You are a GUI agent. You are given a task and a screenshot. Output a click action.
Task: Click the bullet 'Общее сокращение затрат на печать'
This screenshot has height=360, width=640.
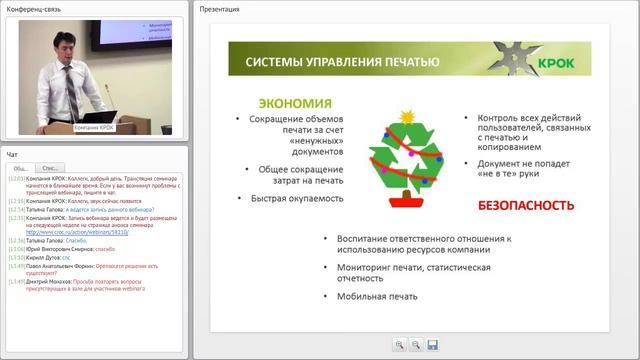coord(300,175)
